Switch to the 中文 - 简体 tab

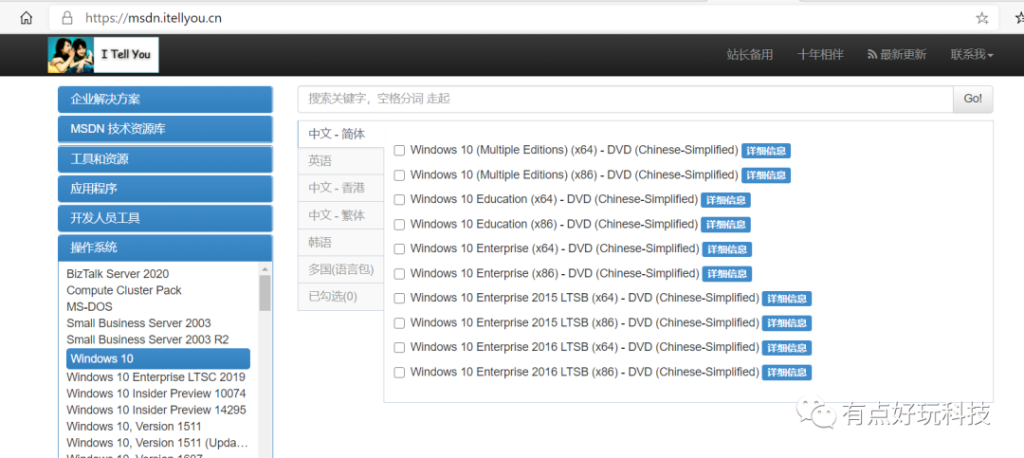pyautogui.click(x=341, y=134)
